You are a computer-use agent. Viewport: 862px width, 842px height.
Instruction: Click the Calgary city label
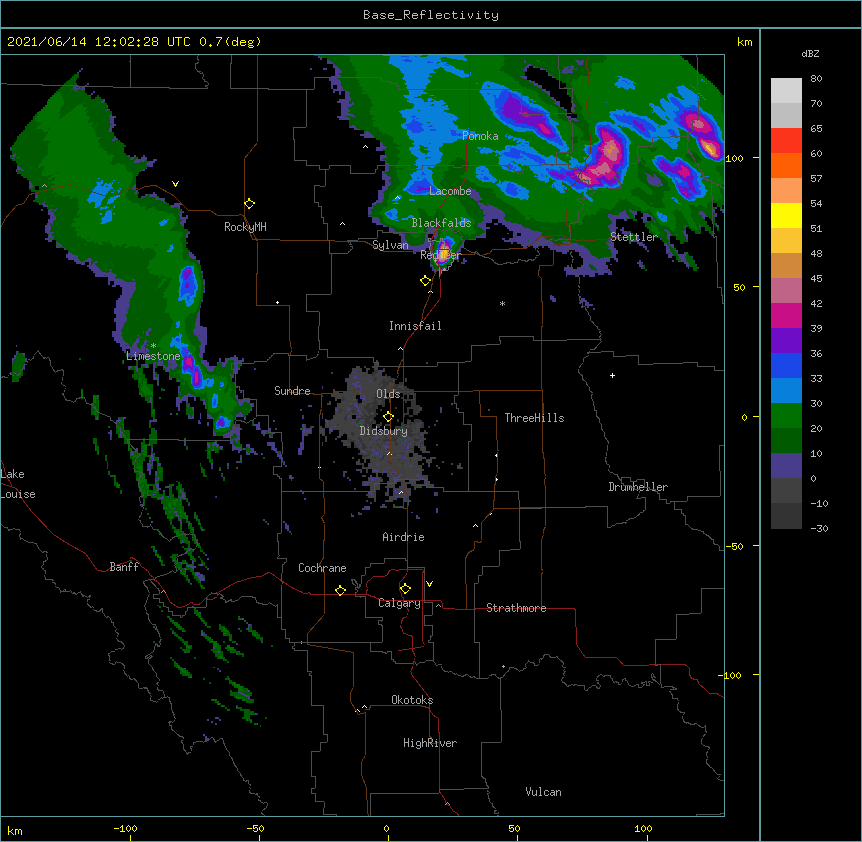pos(400,603)
